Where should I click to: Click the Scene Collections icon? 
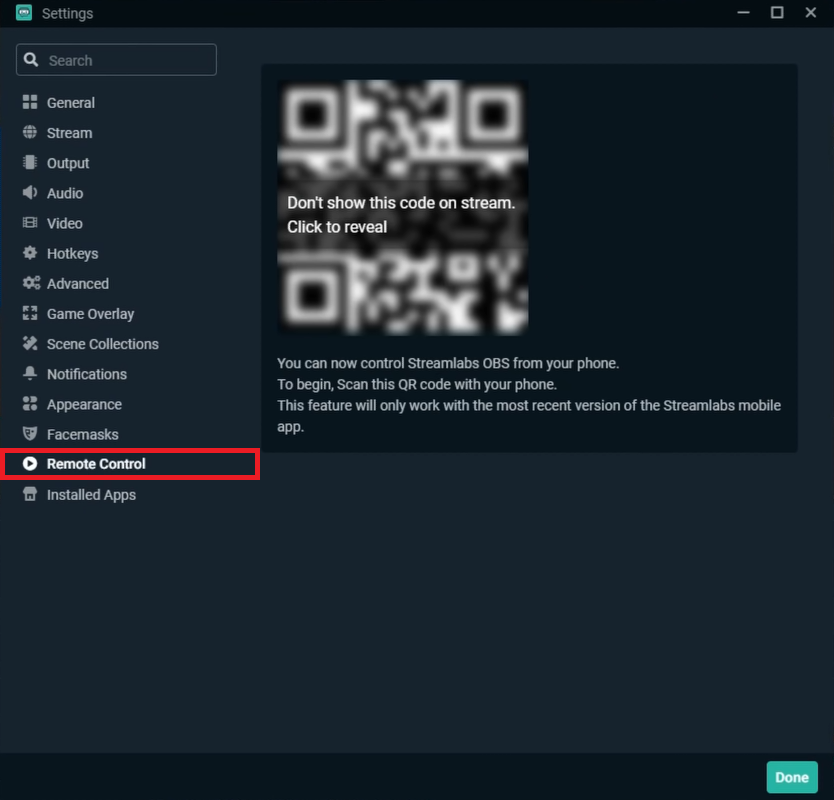(30, 344)
